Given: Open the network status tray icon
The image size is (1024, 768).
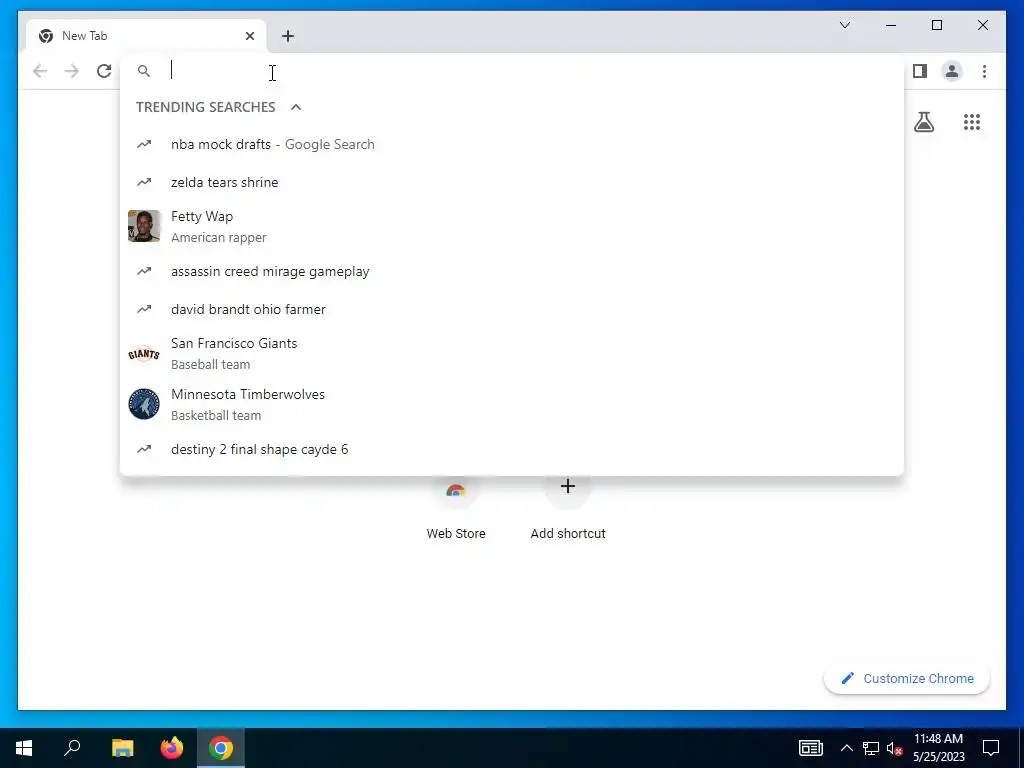Looking at the screenshot, I should point(871,748).
